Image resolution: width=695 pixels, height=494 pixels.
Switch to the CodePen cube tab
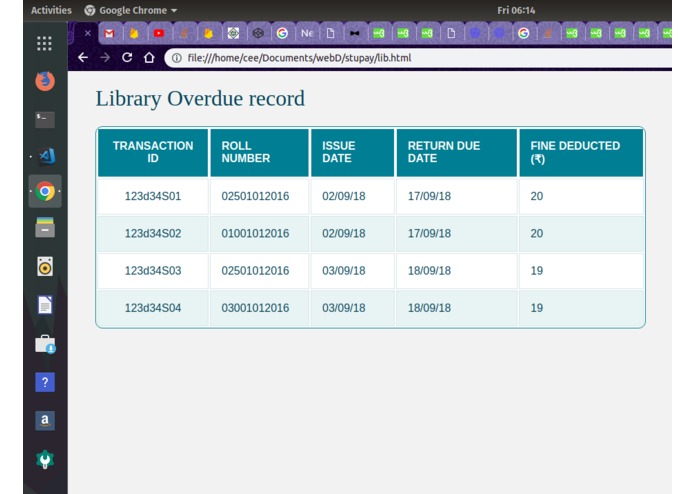(258, 33)
